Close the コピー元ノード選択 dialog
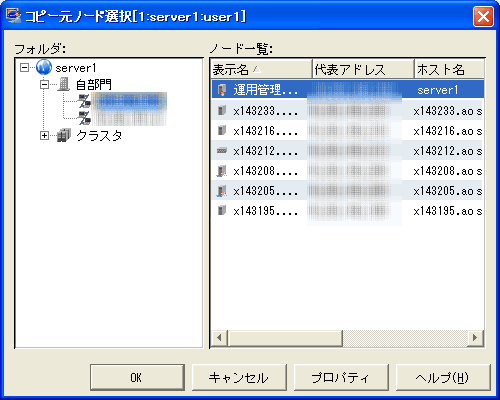This screenshot has width=500, height=400. point(483,16)
